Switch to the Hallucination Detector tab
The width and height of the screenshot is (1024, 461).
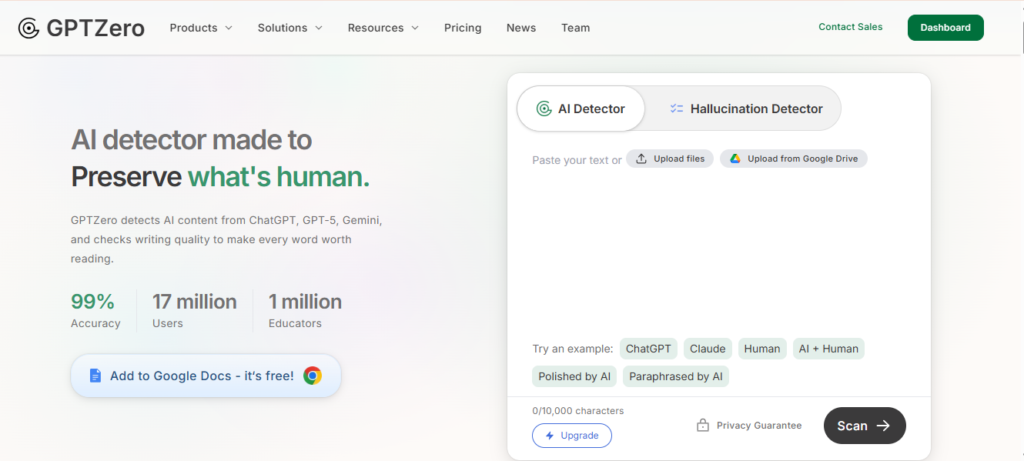click(x=746, y=109)
